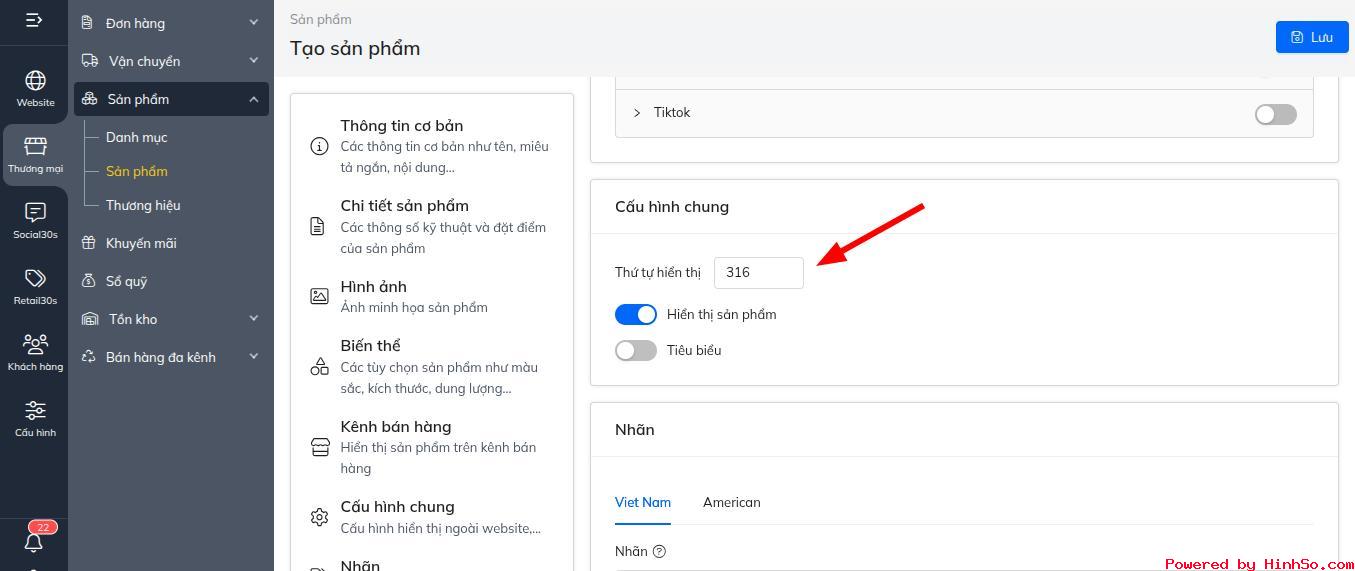Switch to the American label tab

731,503
